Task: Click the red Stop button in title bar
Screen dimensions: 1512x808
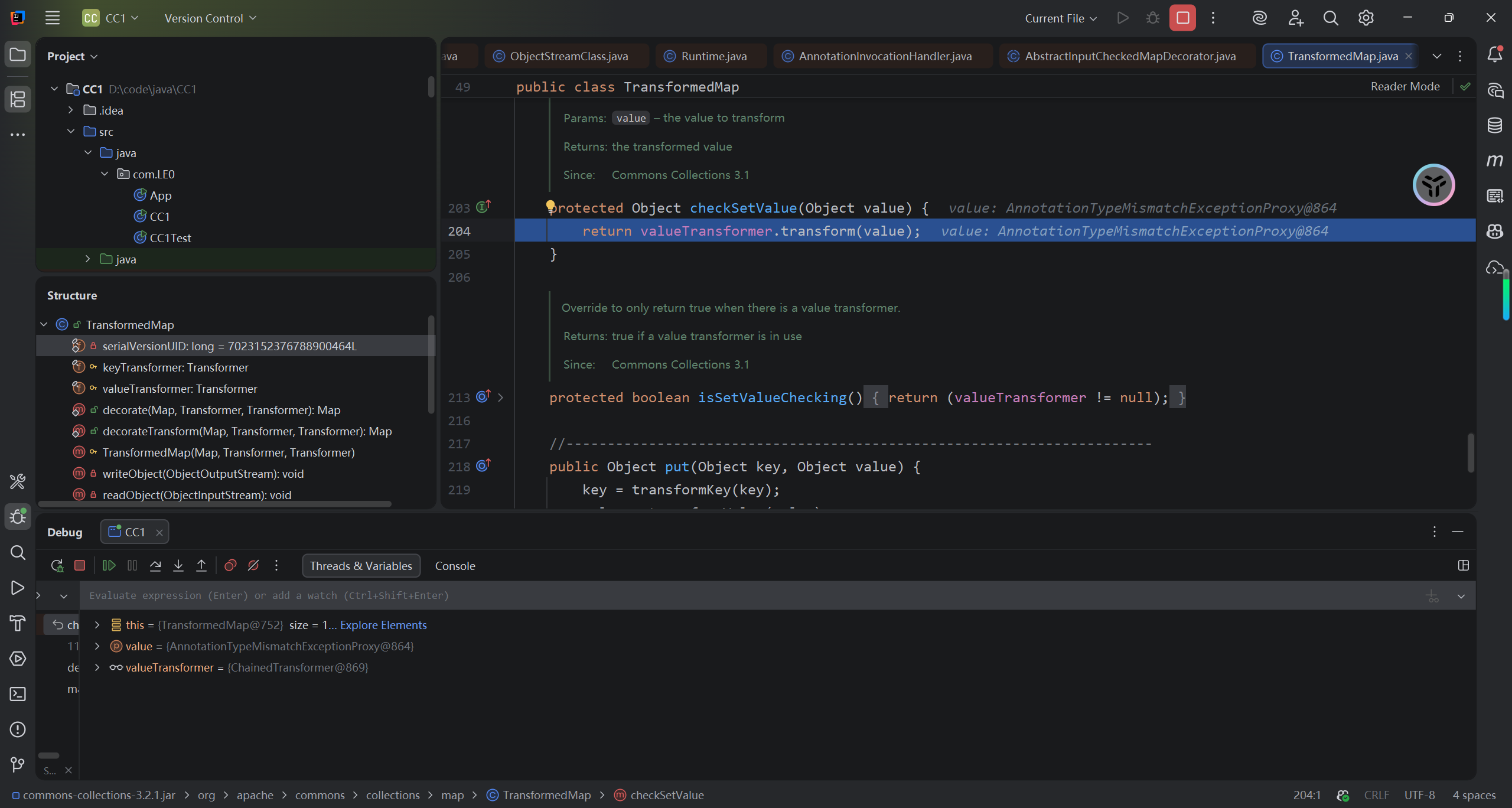Action: [x=1182, y=18]
